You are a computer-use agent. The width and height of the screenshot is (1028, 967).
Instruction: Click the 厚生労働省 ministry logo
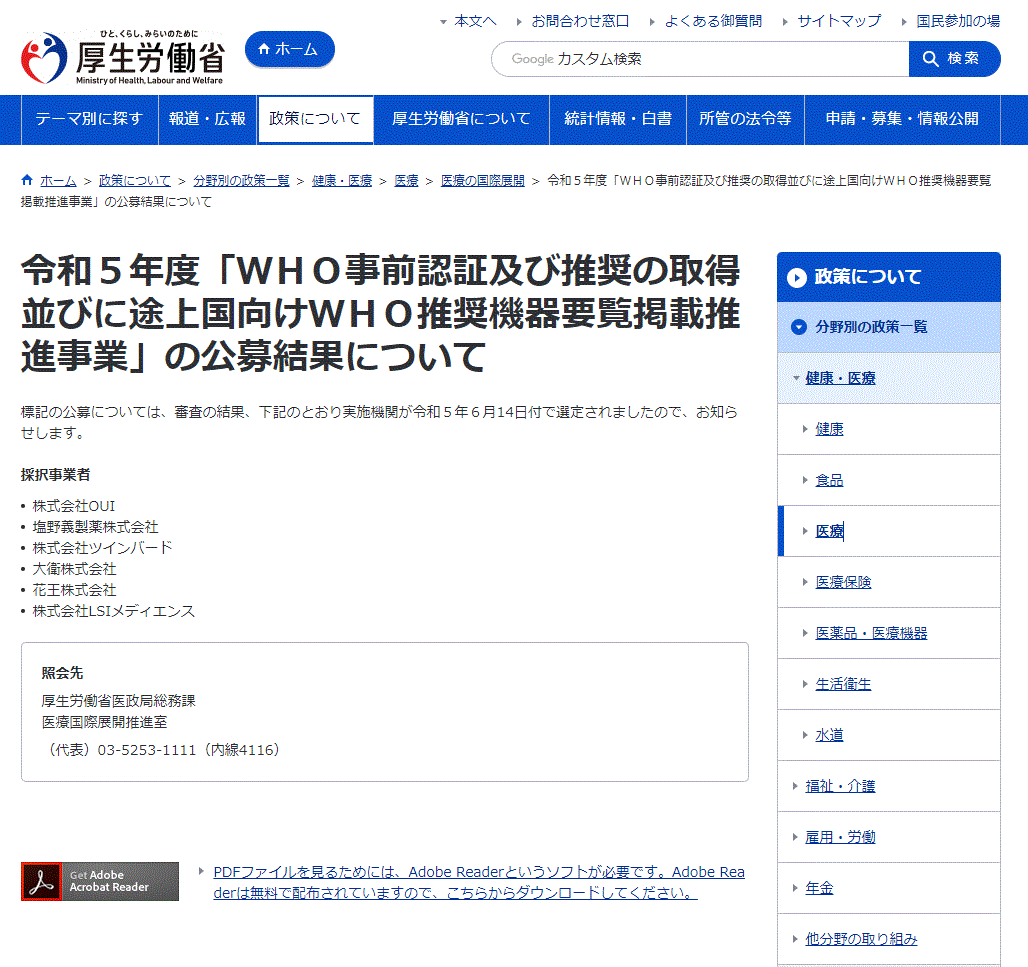[122, 58]
